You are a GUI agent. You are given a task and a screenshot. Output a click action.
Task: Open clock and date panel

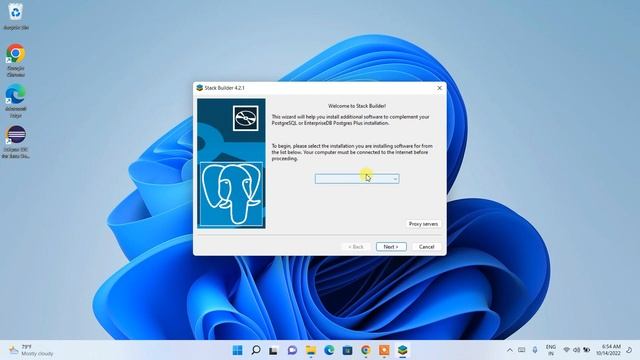[x=609, y=350]
